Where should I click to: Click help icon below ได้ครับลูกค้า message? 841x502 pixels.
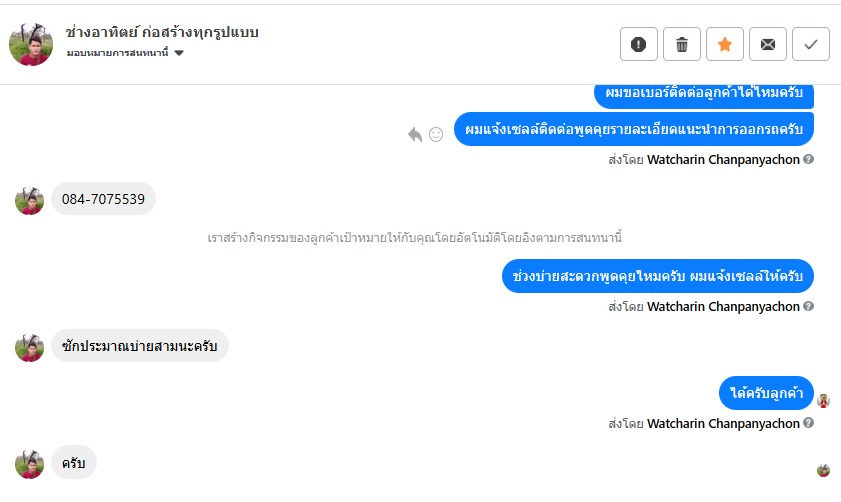click(x=809, y=423)
